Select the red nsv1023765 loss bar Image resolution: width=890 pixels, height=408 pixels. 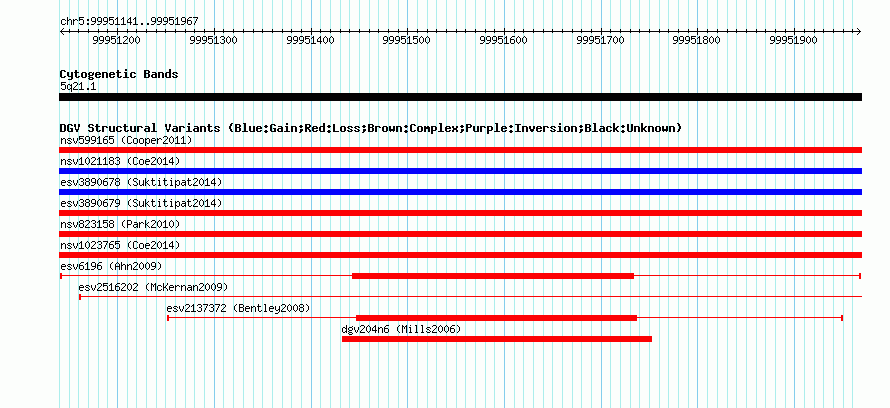coord(460,255)
